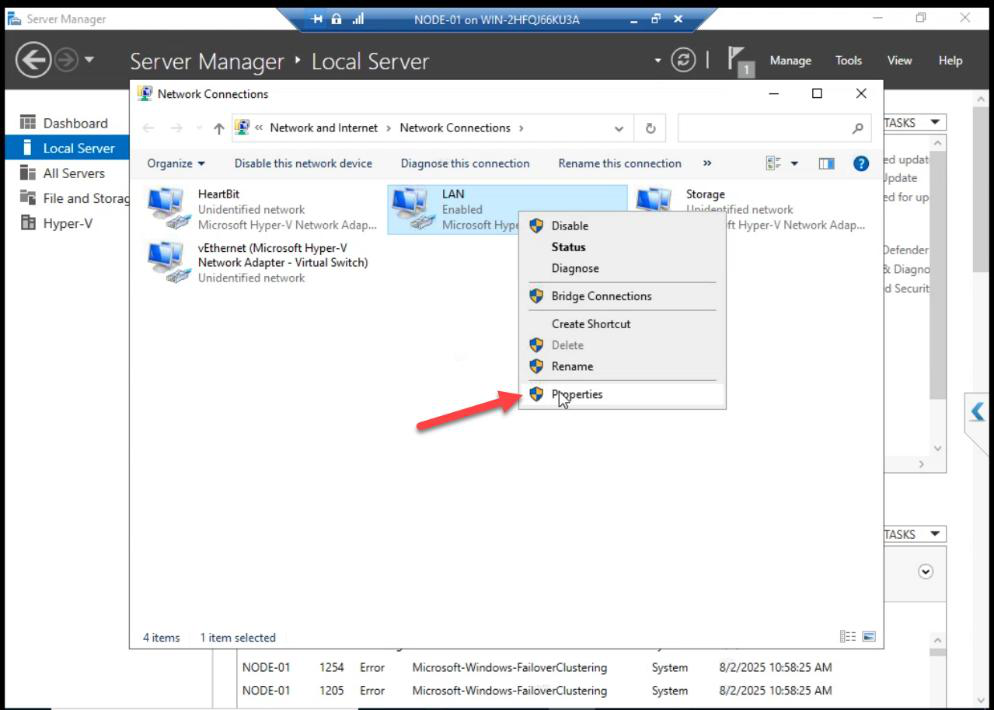Open the address bar history dropdown
The width and height of the screenshot is (994, 710).
[619, 129]
